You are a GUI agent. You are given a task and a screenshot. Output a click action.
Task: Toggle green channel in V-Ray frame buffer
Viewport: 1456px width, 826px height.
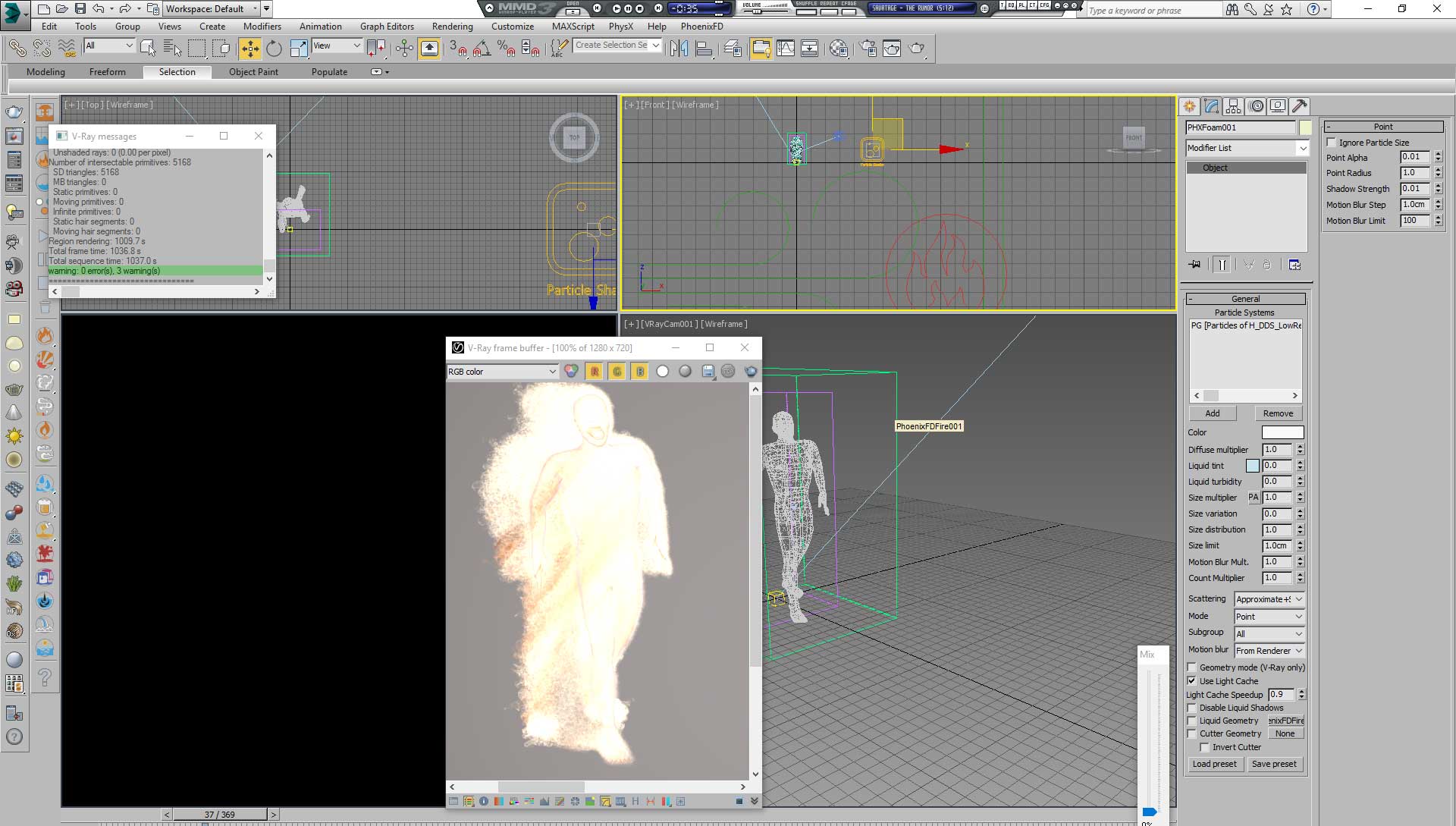pyautogui.click(x=617, y=372)
